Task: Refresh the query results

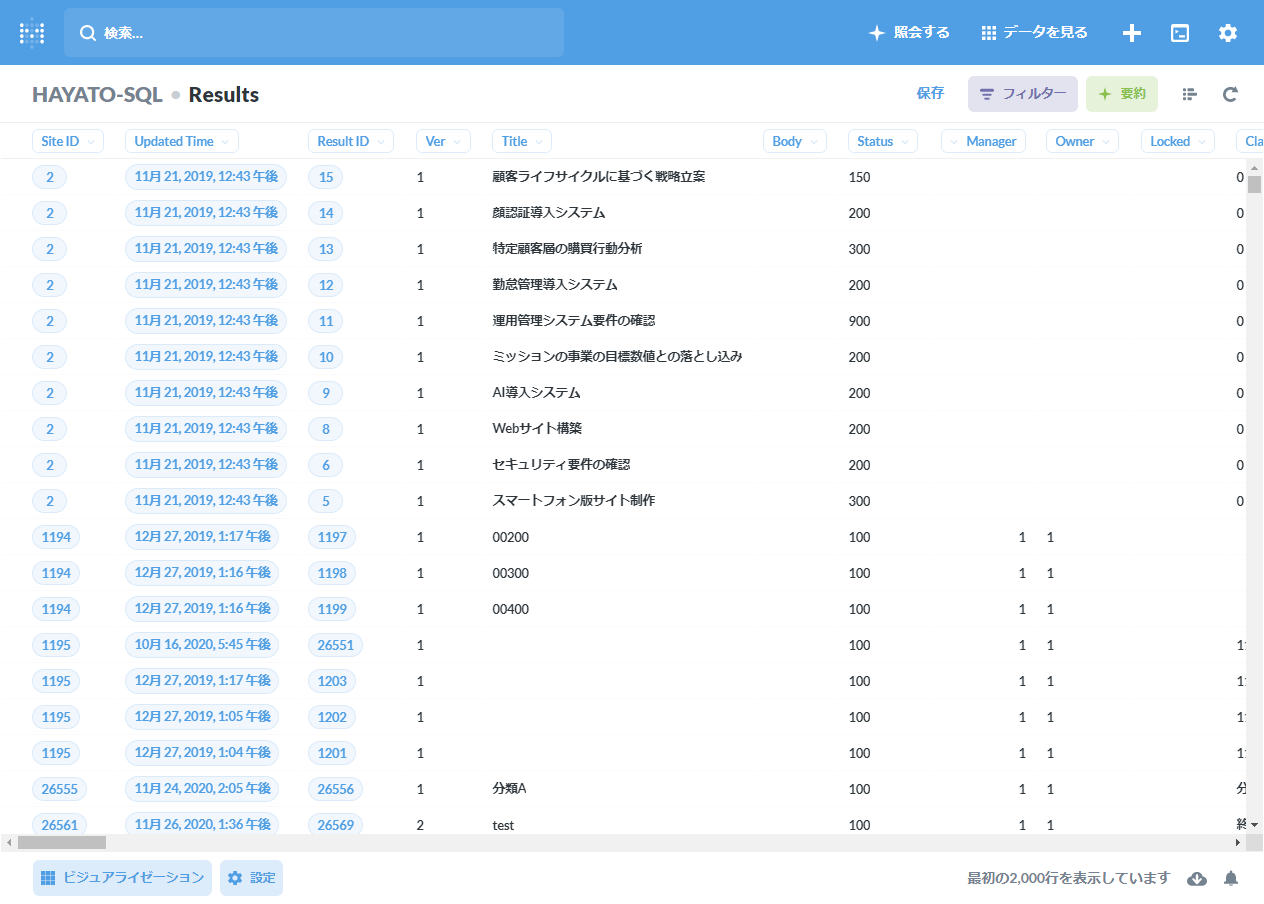Action: click(x=1230, y=93)
